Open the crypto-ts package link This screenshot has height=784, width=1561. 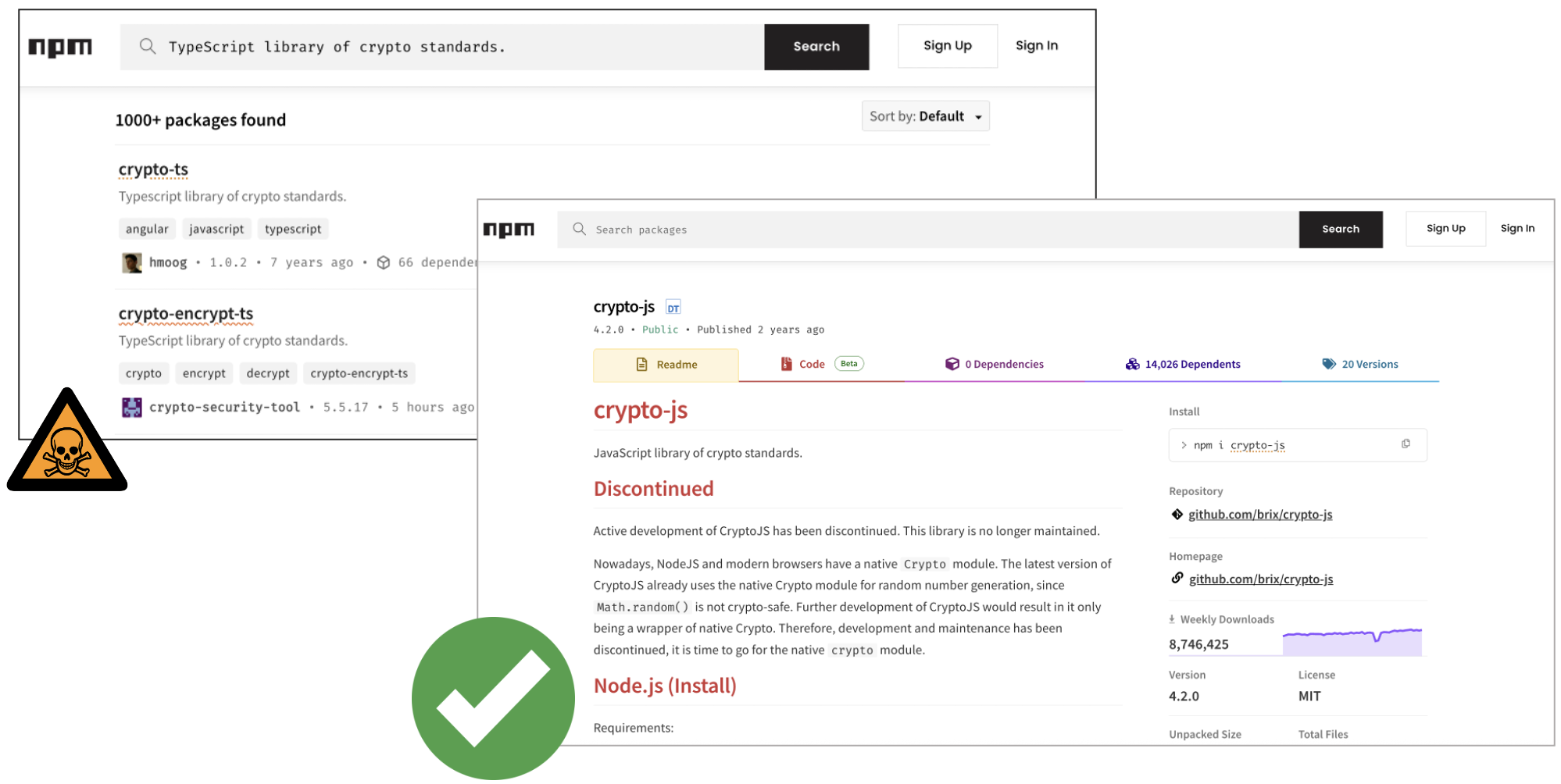coord(153,169)
